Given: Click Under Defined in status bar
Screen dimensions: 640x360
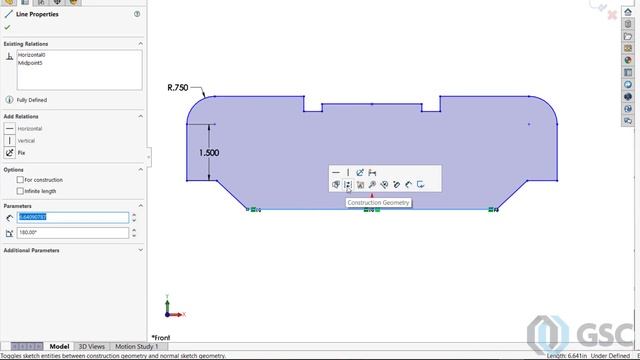Looking at the screenshot, I should coord(610,356).
